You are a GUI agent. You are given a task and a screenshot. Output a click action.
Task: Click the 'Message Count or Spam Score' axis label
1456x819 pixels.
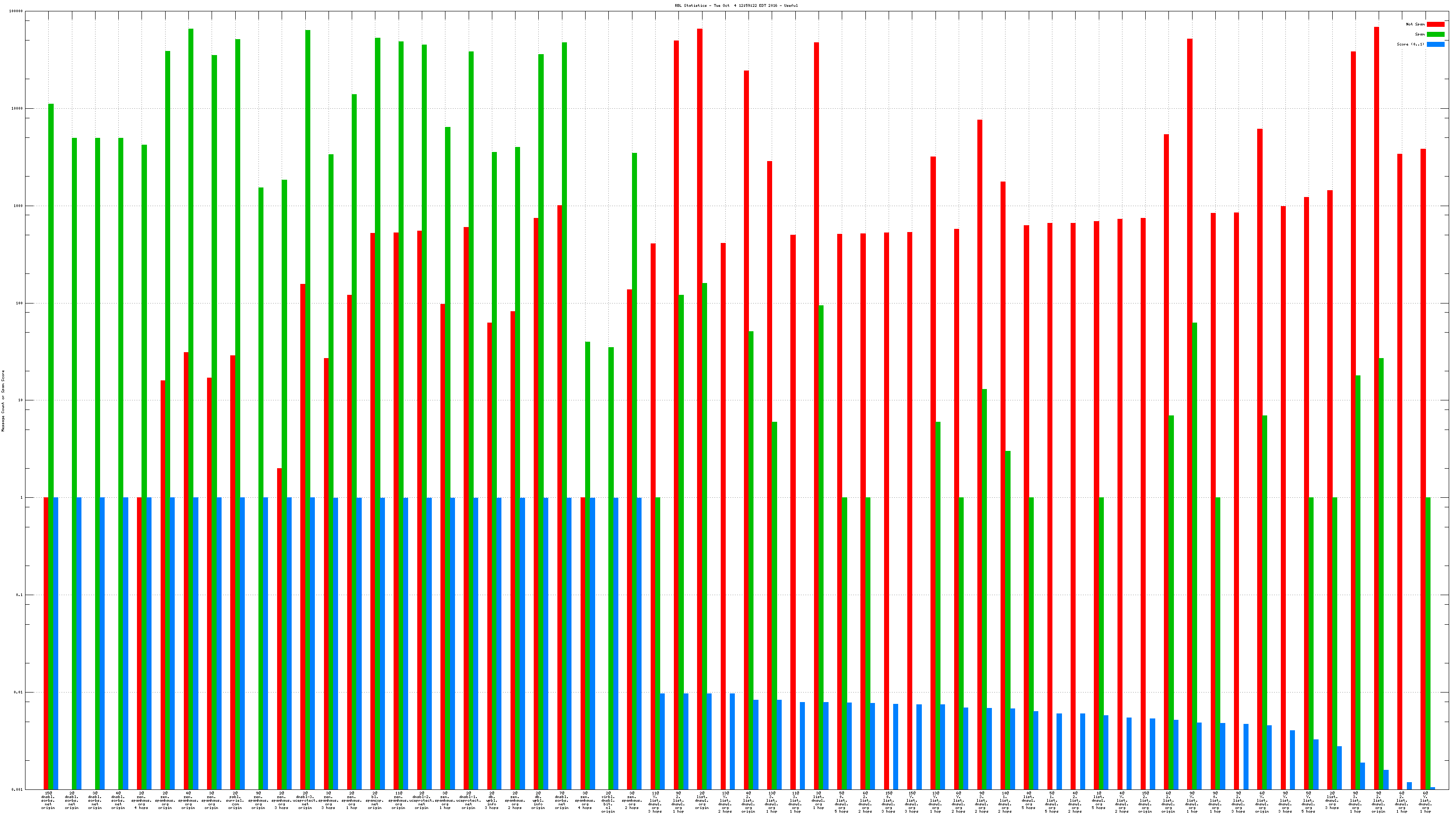(x=3, y=401)
